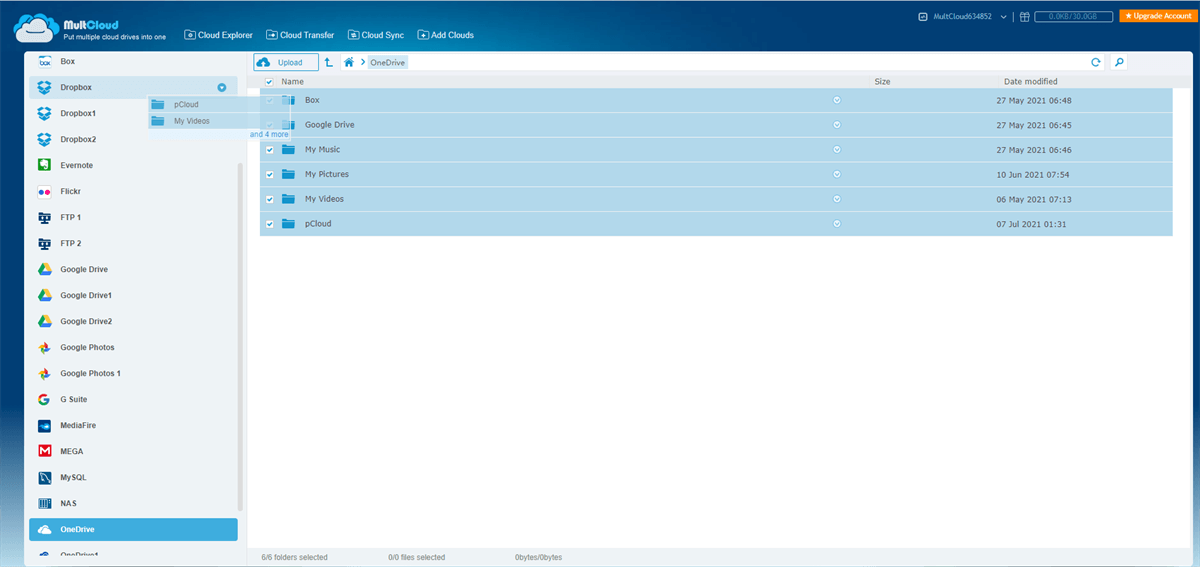
Task: Select Box in the sidebar
Action: click(x=133, y=62)
